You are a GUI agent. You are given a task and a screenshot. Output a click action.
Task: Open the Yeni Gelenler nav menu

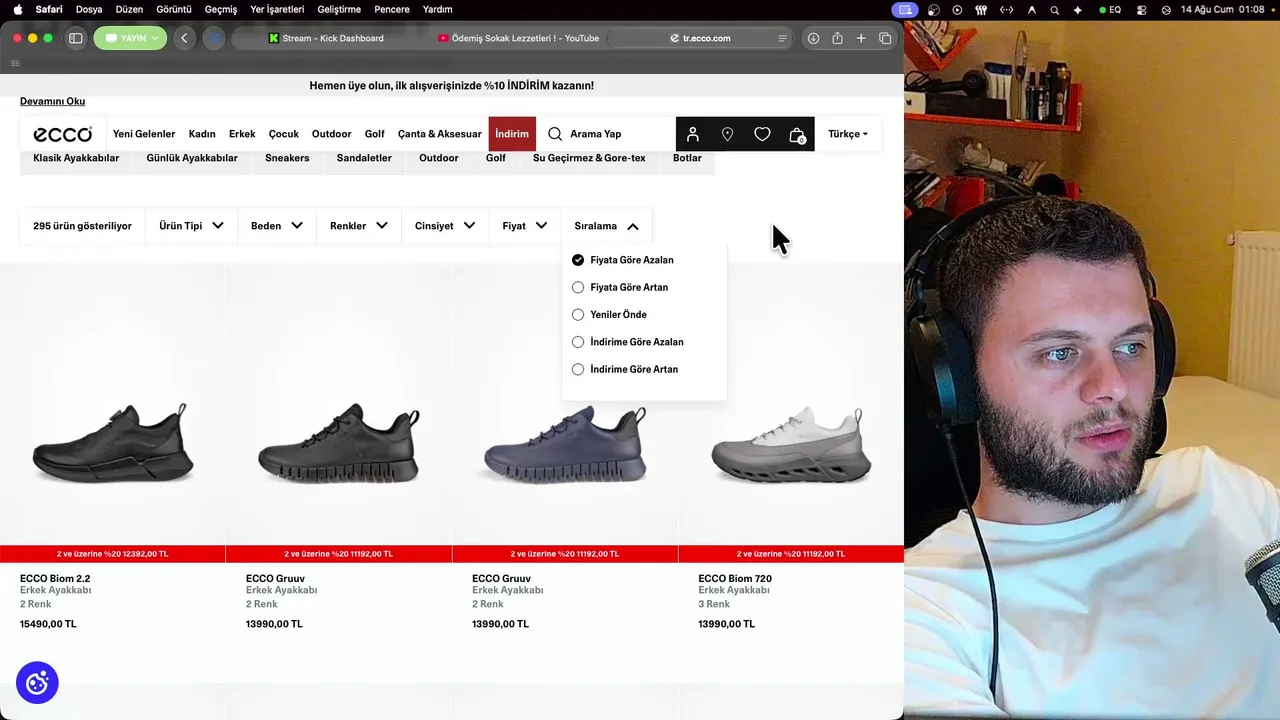(144, 134)
